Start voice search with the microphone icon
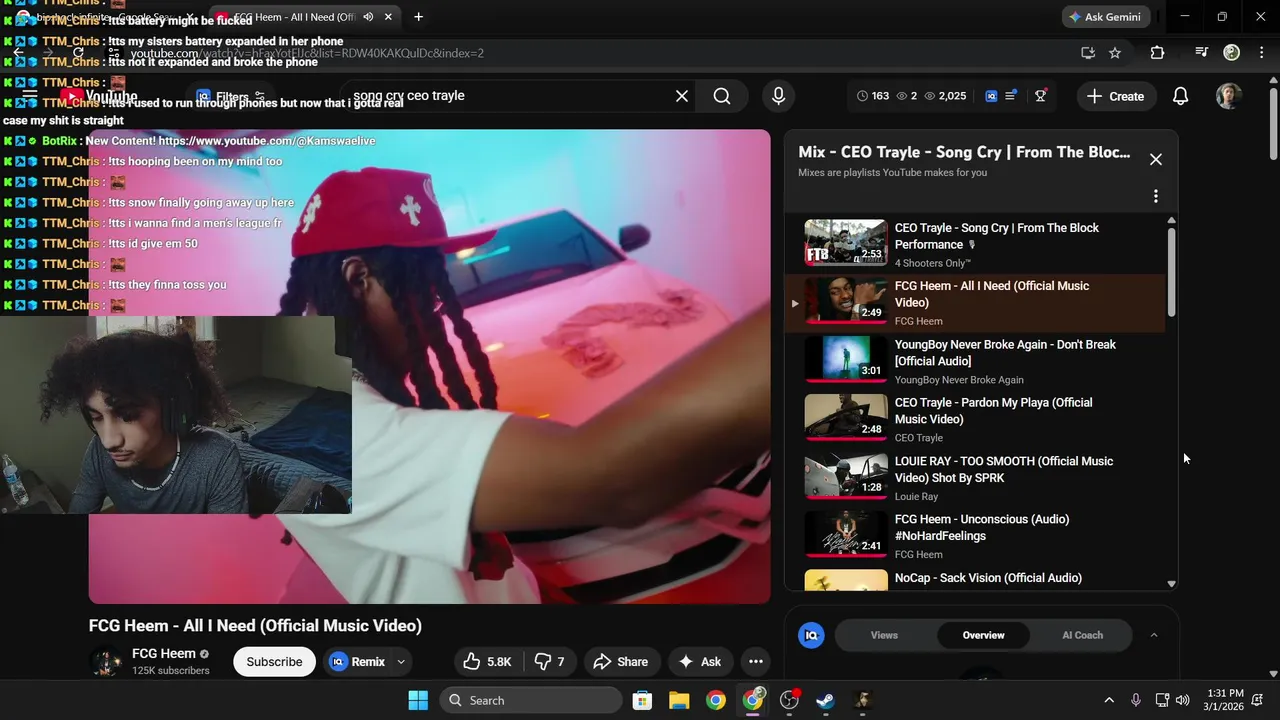 [x=778, y=96]
